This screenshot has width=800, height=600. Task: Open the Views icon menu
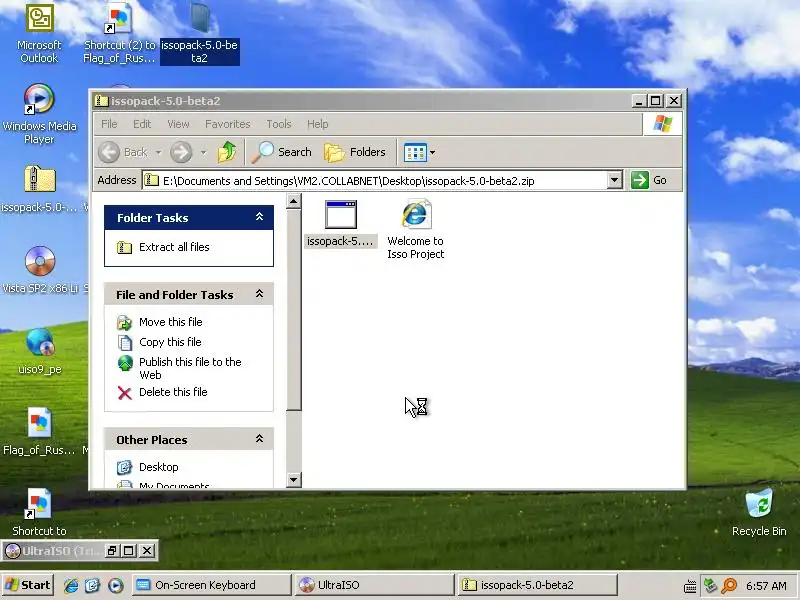419,152
